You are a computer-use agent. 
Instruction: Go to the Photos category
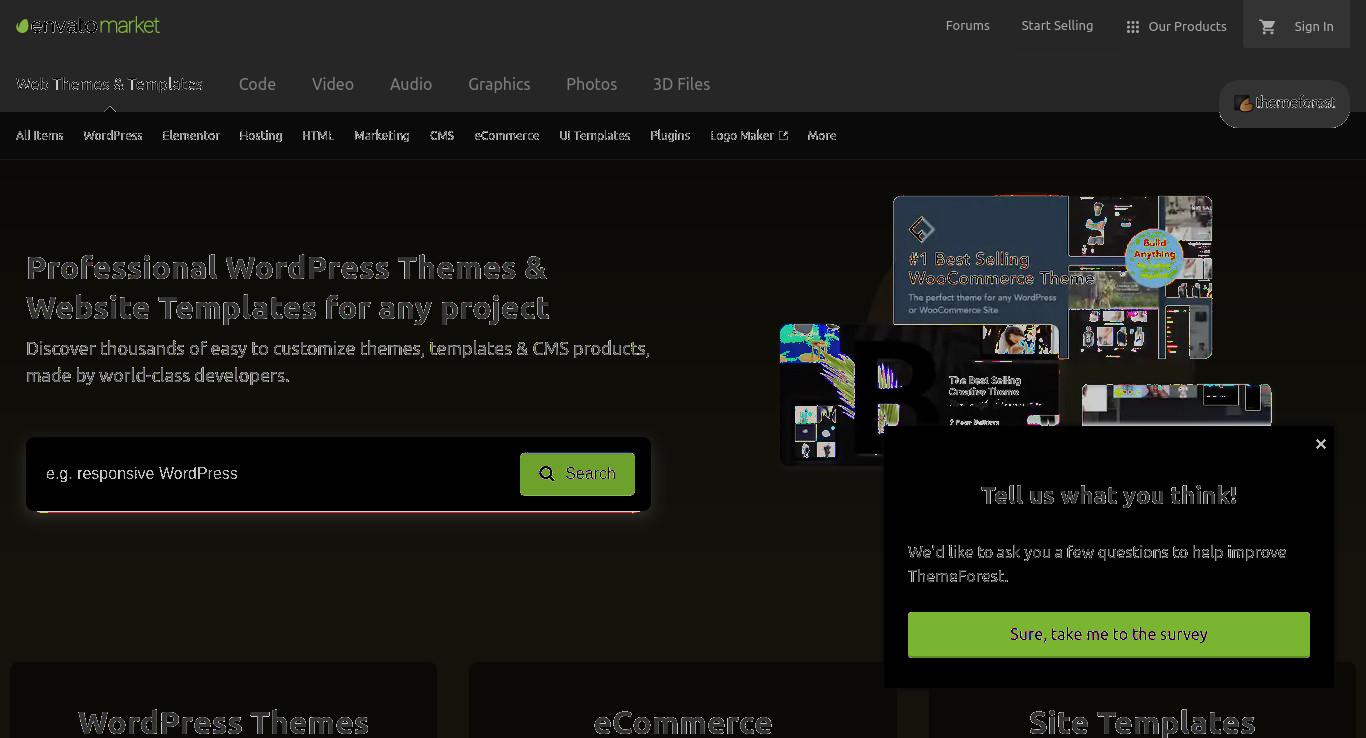[x=591, y=84]
